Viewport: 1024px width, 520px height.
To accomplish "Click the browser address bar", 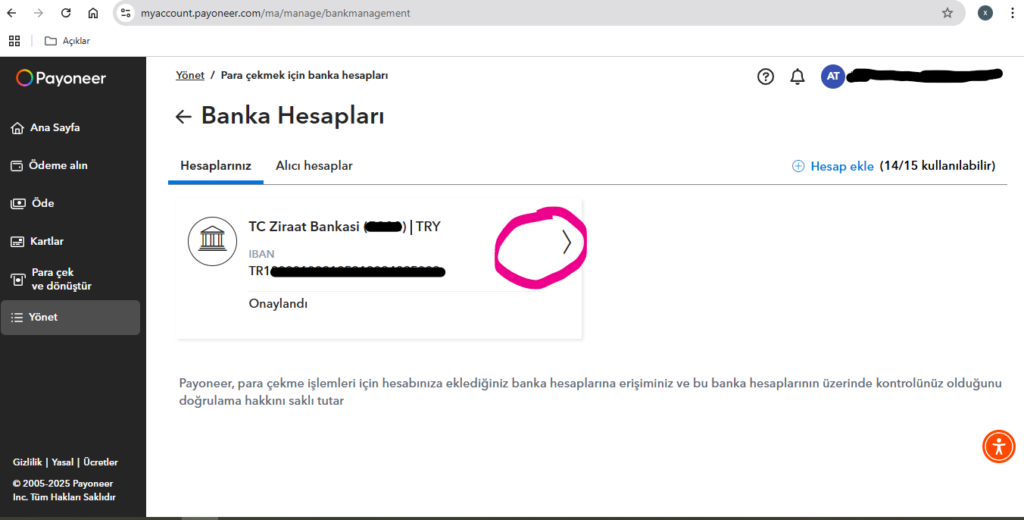I will click(536, 13).
